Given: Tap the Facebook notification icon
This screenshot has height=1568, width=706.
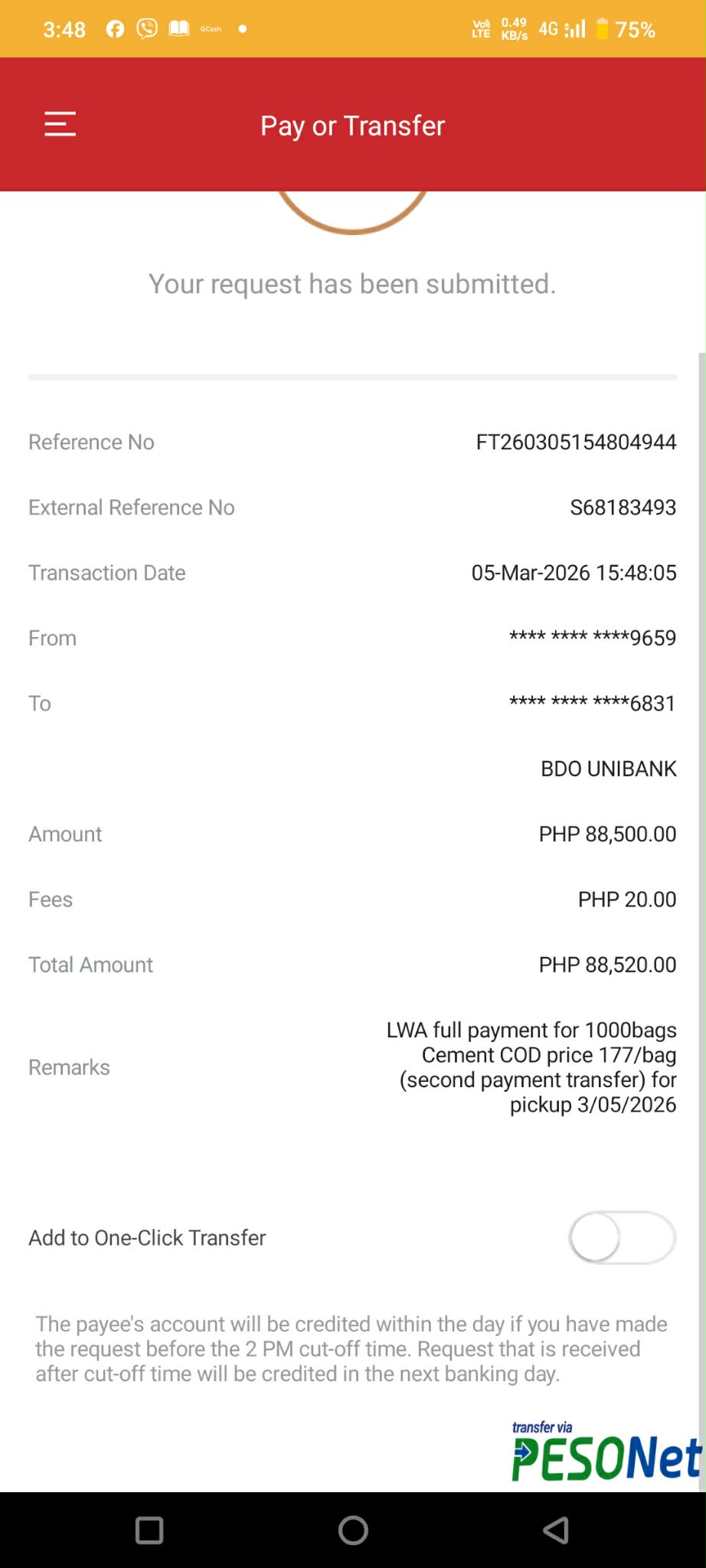Looking at the screenshot, I should [115, 29].
